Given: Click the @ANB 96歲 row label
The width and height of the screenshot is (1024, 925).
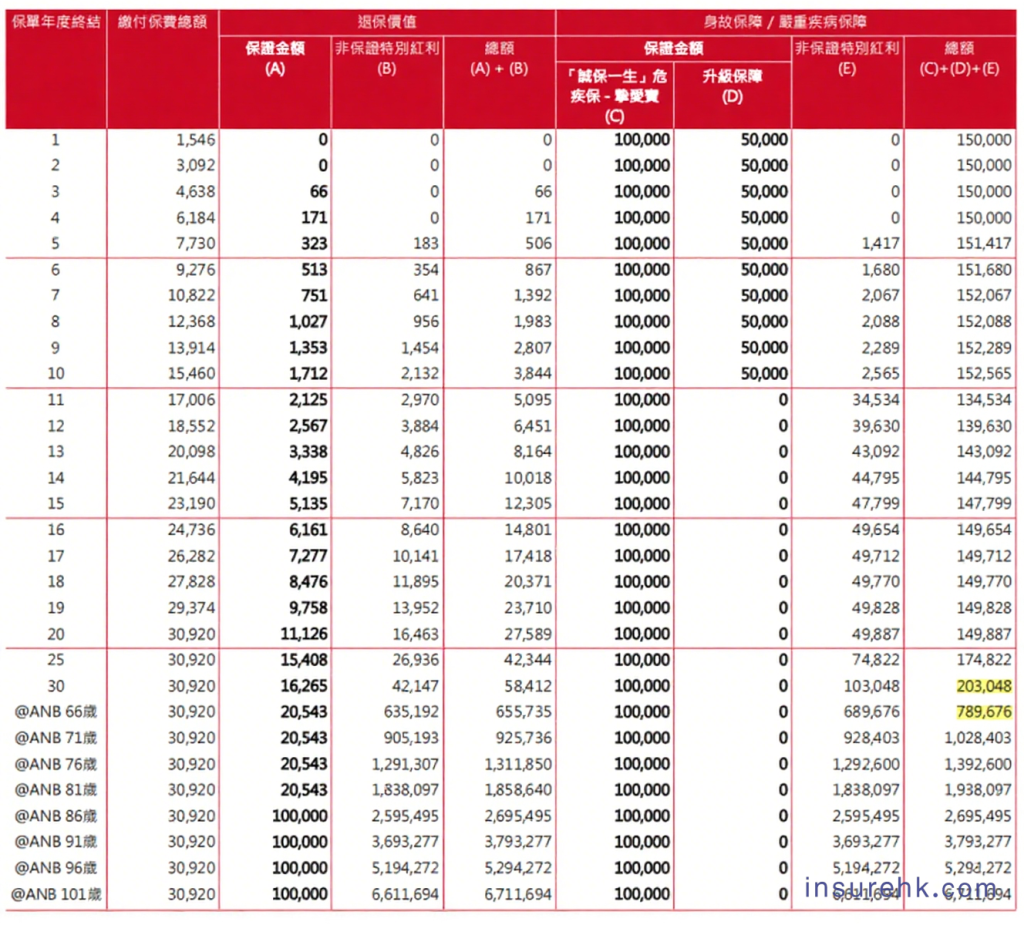Looking at the screenshot, I should pos(56,868).
